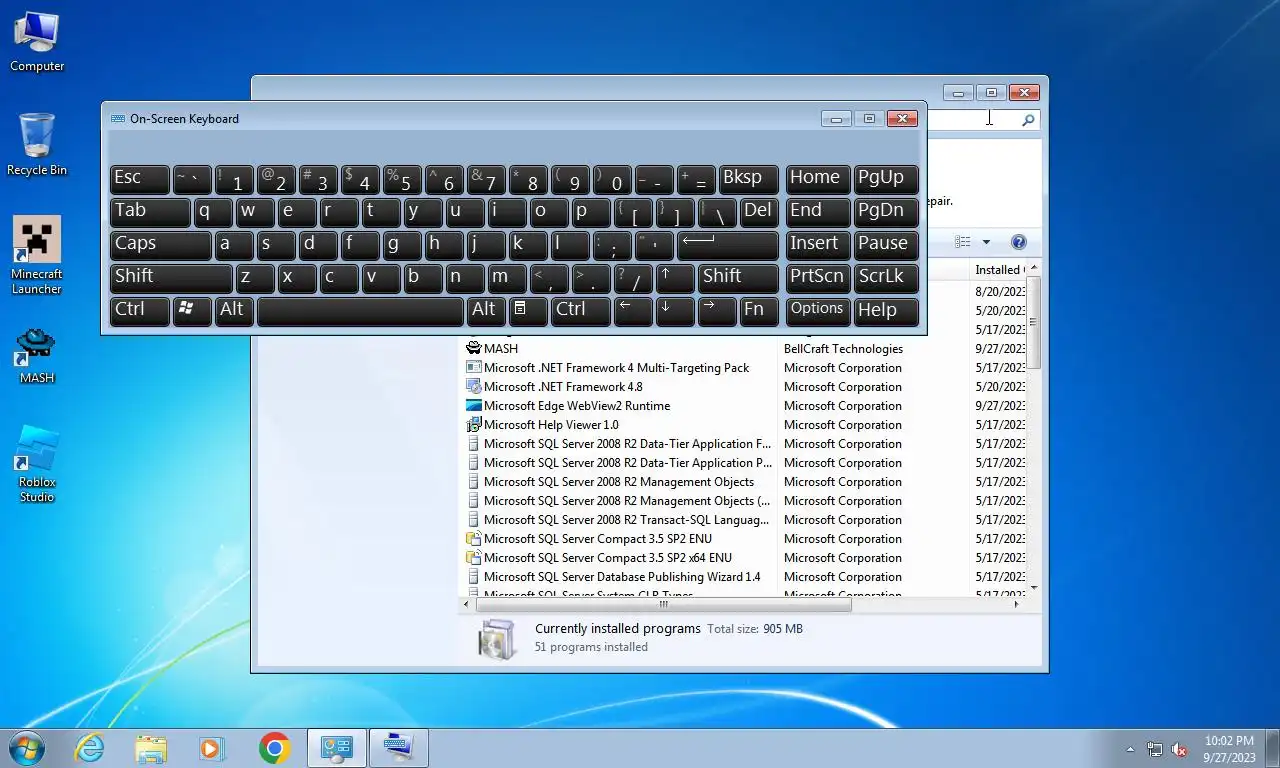This screenshot has width=1280, height=768.
Task: Click the vertical scrollbar thumb of programs list
Action: tap(1034, 322)
